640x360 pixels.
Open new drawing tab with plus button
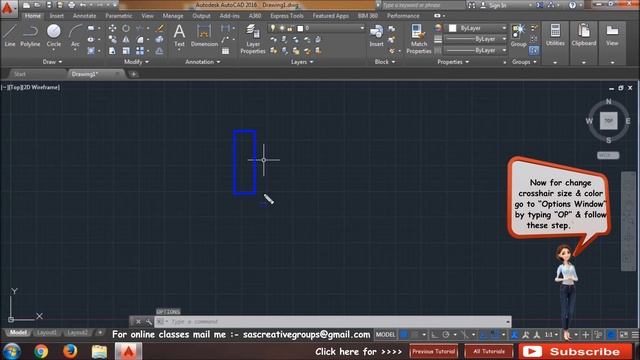pos(133,74)
